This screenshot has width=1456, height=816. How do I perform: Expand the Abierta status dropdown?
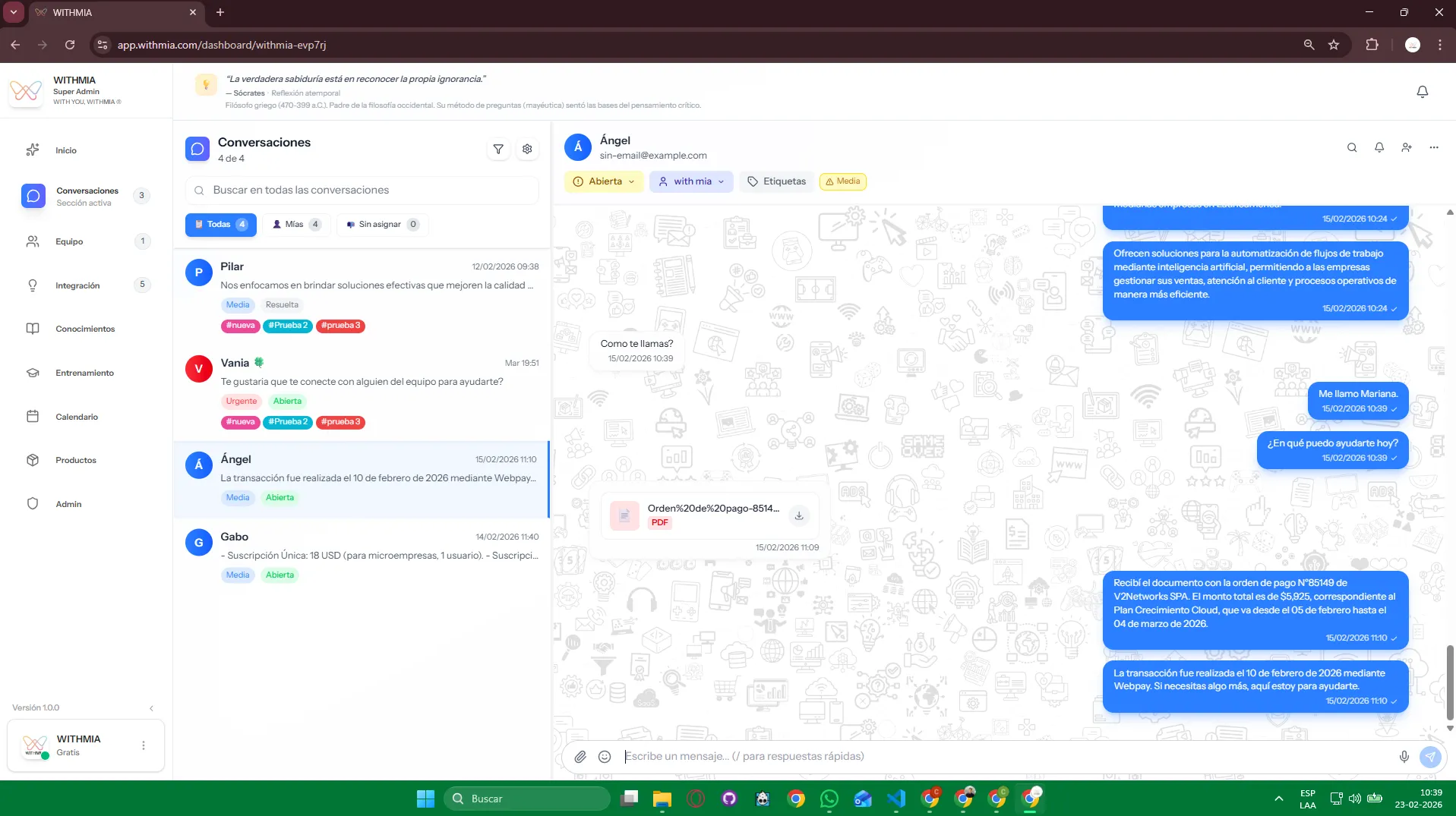(604, 181)
